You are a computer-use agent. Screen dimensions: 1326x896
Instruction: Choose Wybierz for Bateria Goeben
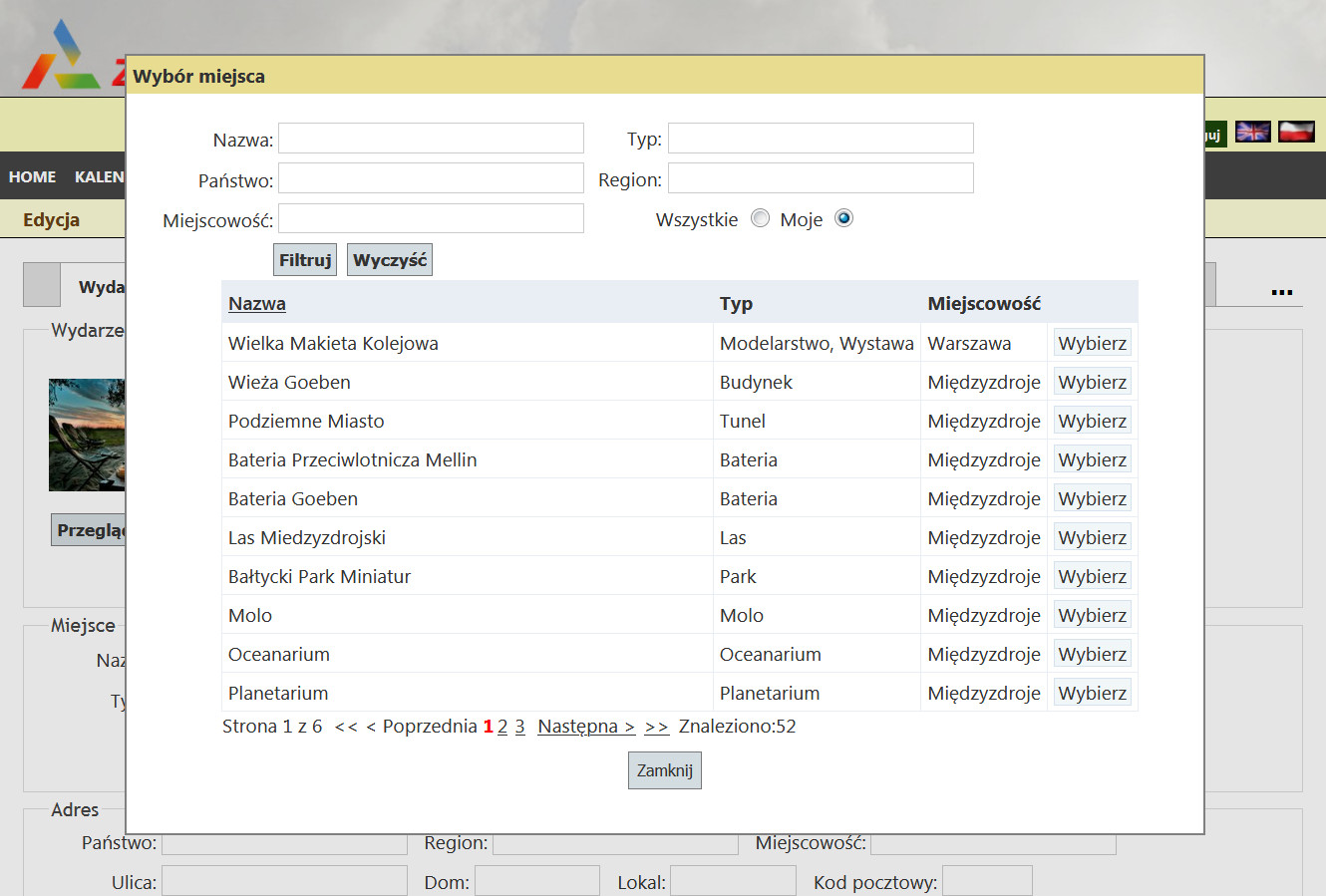click(x=1093, y=498)
